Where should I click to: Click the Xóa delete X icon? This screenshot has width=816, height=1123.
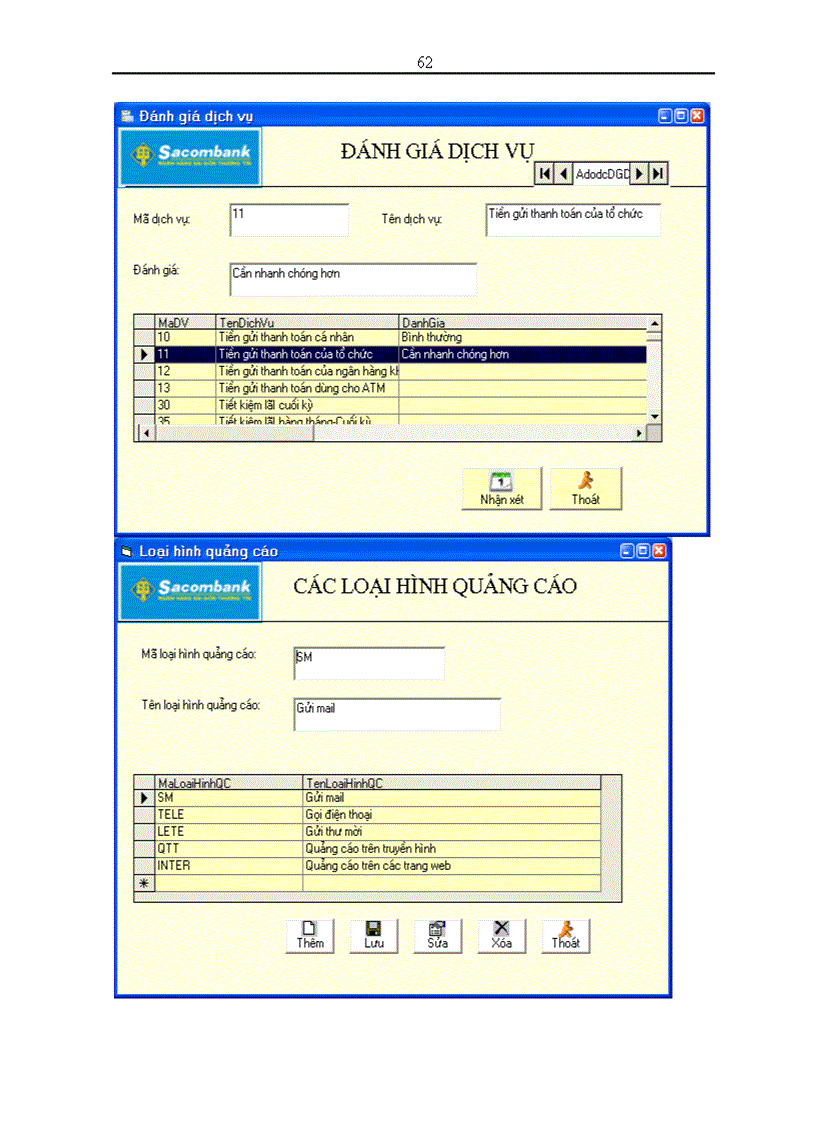point(501,930)
